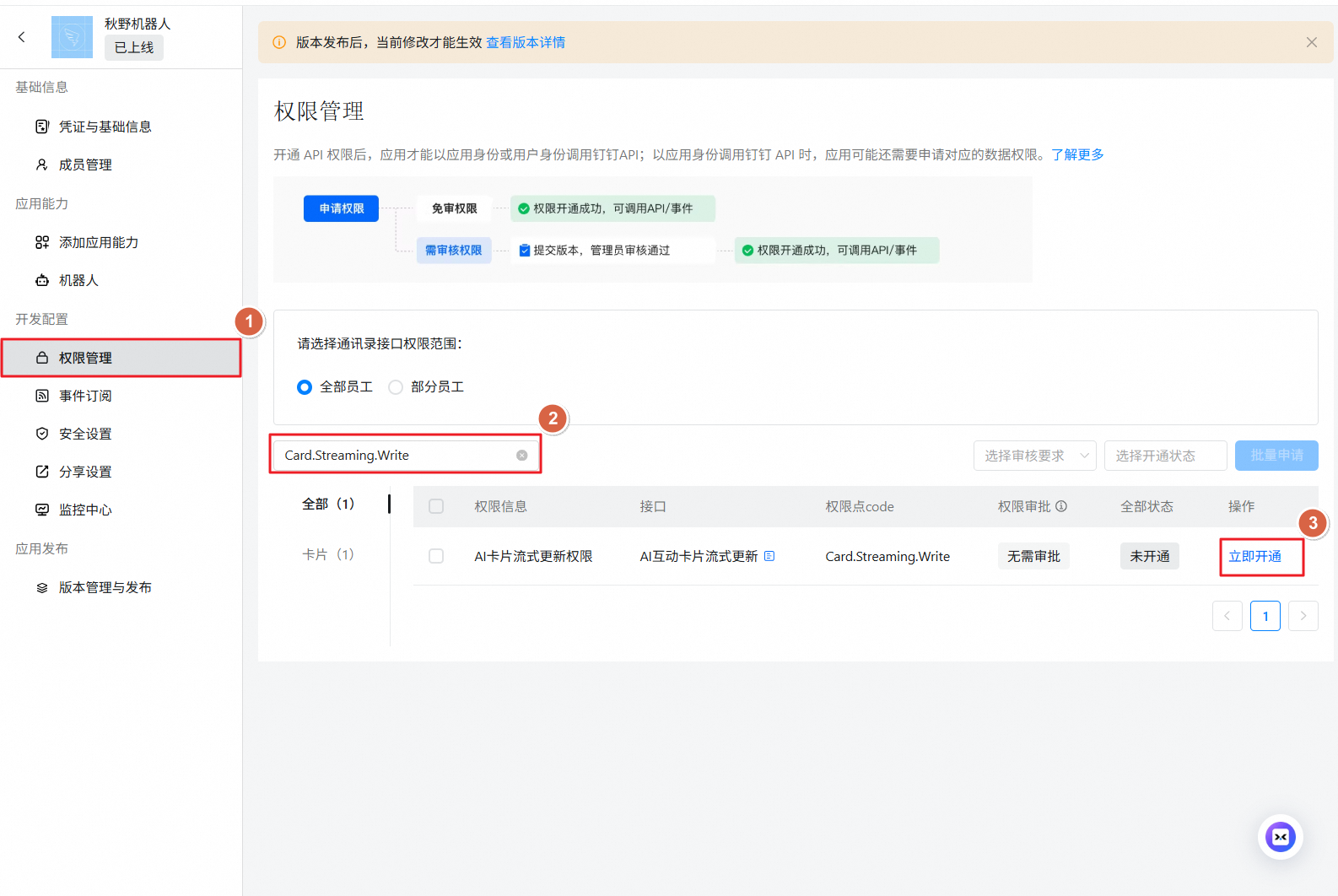Open the 查看版本详情 link
Viewport: 1338px width, 896px height.
pyautogui.click(x=526, y=42)
